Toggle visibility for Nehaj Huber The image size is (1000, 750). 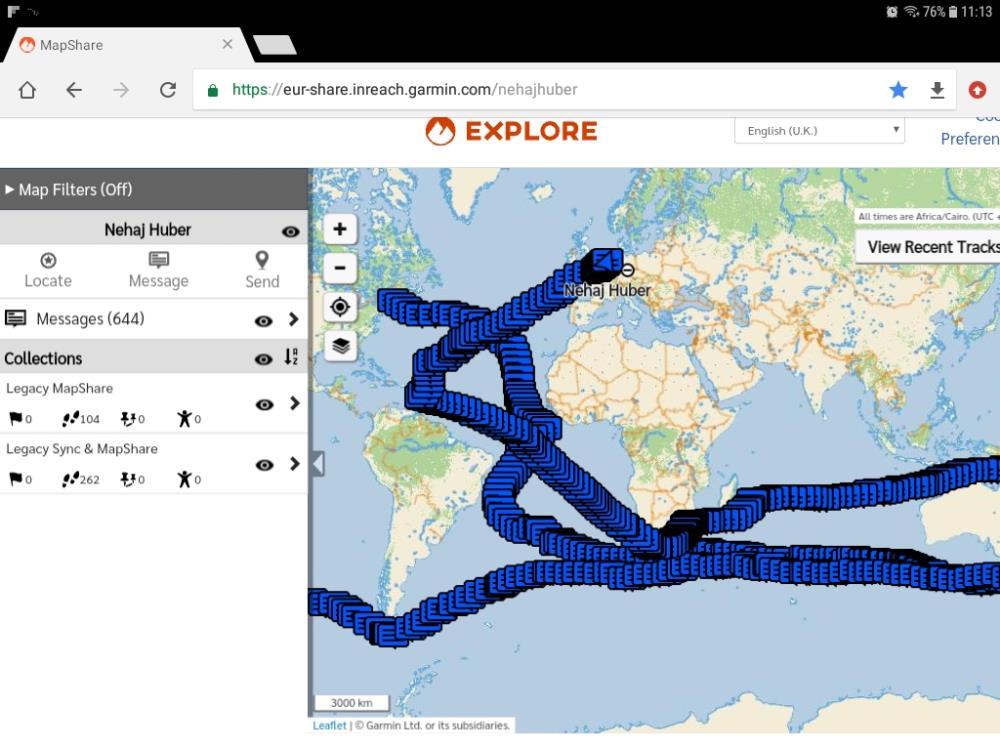click(x=290, y=232)
